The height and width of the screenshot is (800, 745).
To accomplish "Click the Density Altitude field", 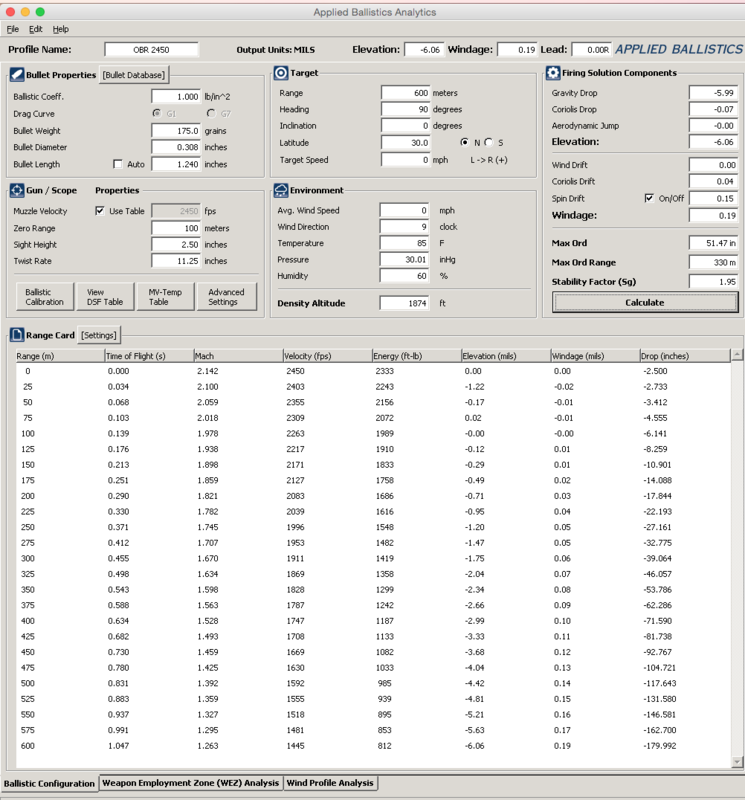I will click(404, 303).
